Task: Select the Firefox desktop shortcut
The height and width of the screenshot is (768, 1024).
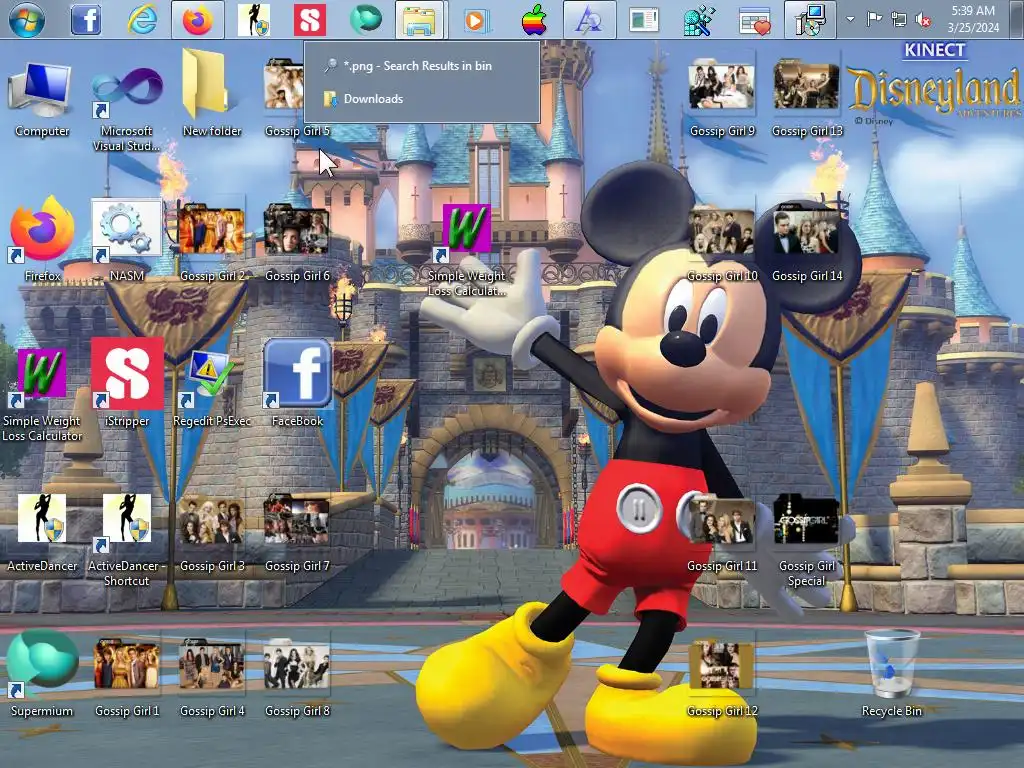Action: click(x=42, y=239)
